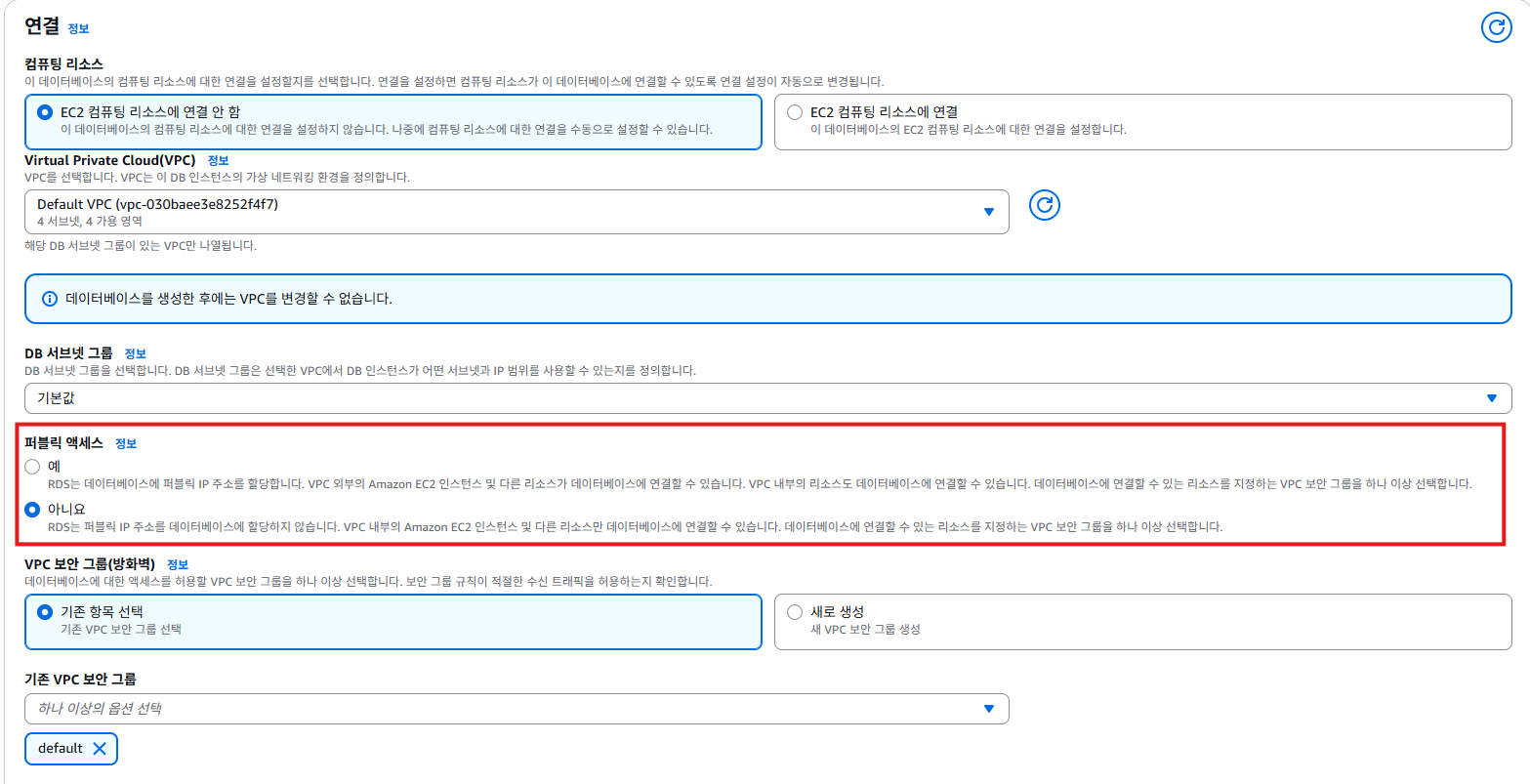The width and height of the screenshot is (1530, 784).
Task: Click the info icon in the VPC warning banner
Action: pyautogui.click(x=50, y=299)
